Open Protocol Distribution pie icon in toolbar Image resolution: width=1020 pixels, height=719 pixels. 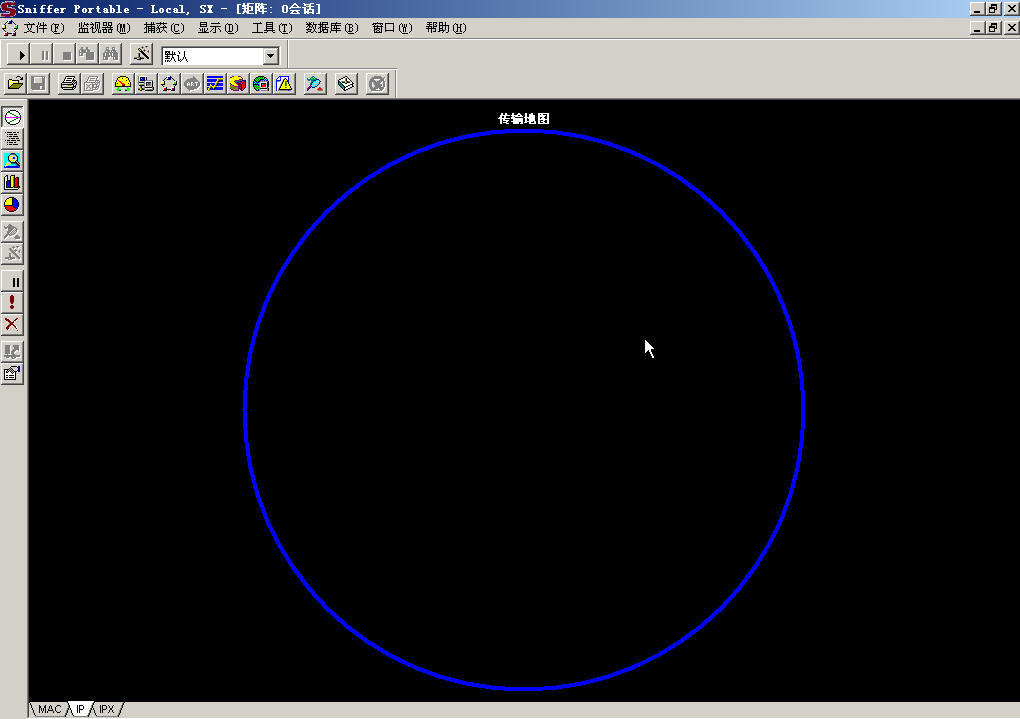pyautogui.click(x=238, y=84)
